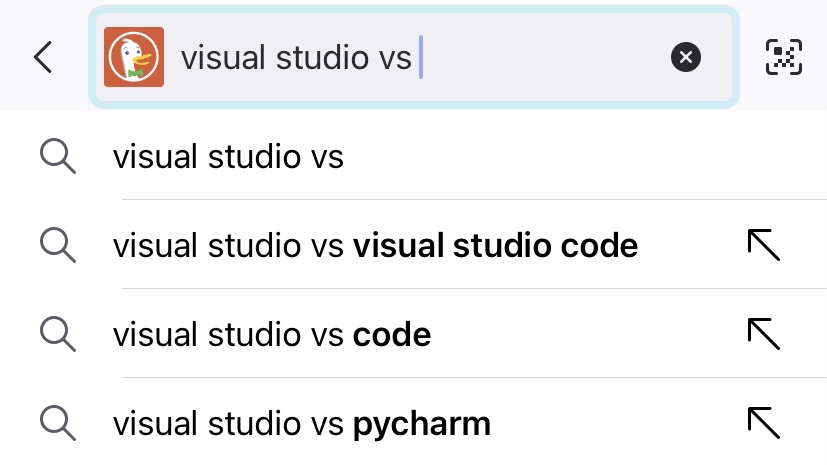Viewport: 827px width, 465px height.
Task: Select the plain 'visual studio vs' suggestion
Action: click(228, 157)
